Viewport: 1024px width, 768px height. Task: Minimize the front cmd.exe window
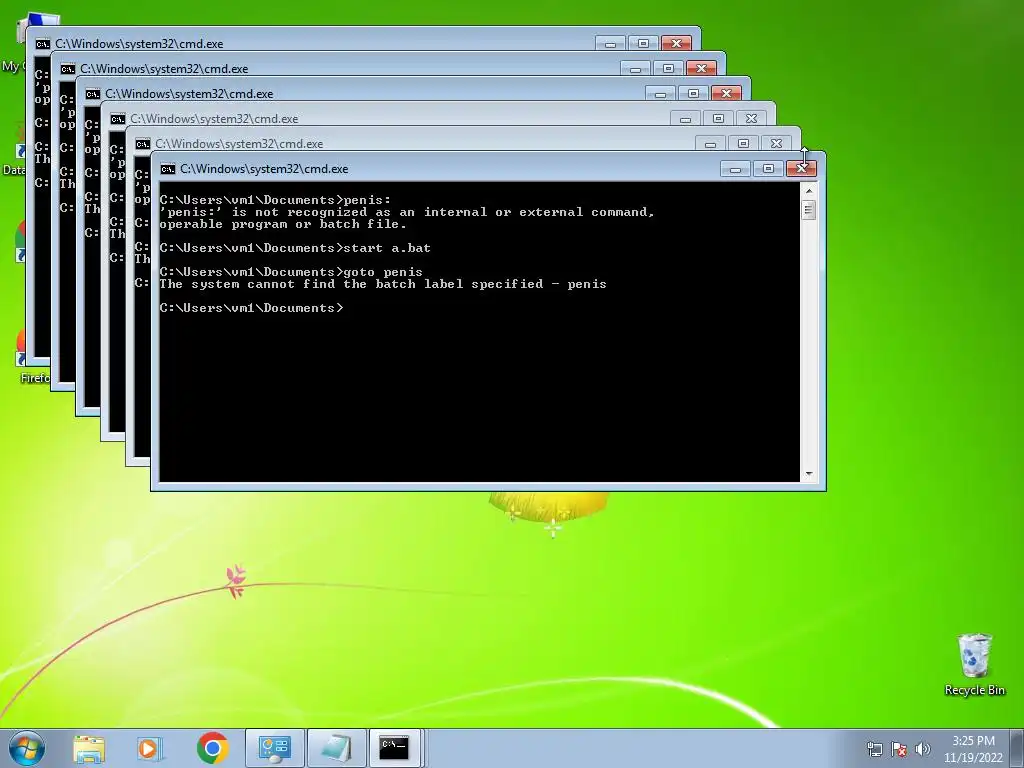click(x=735, y=169)
